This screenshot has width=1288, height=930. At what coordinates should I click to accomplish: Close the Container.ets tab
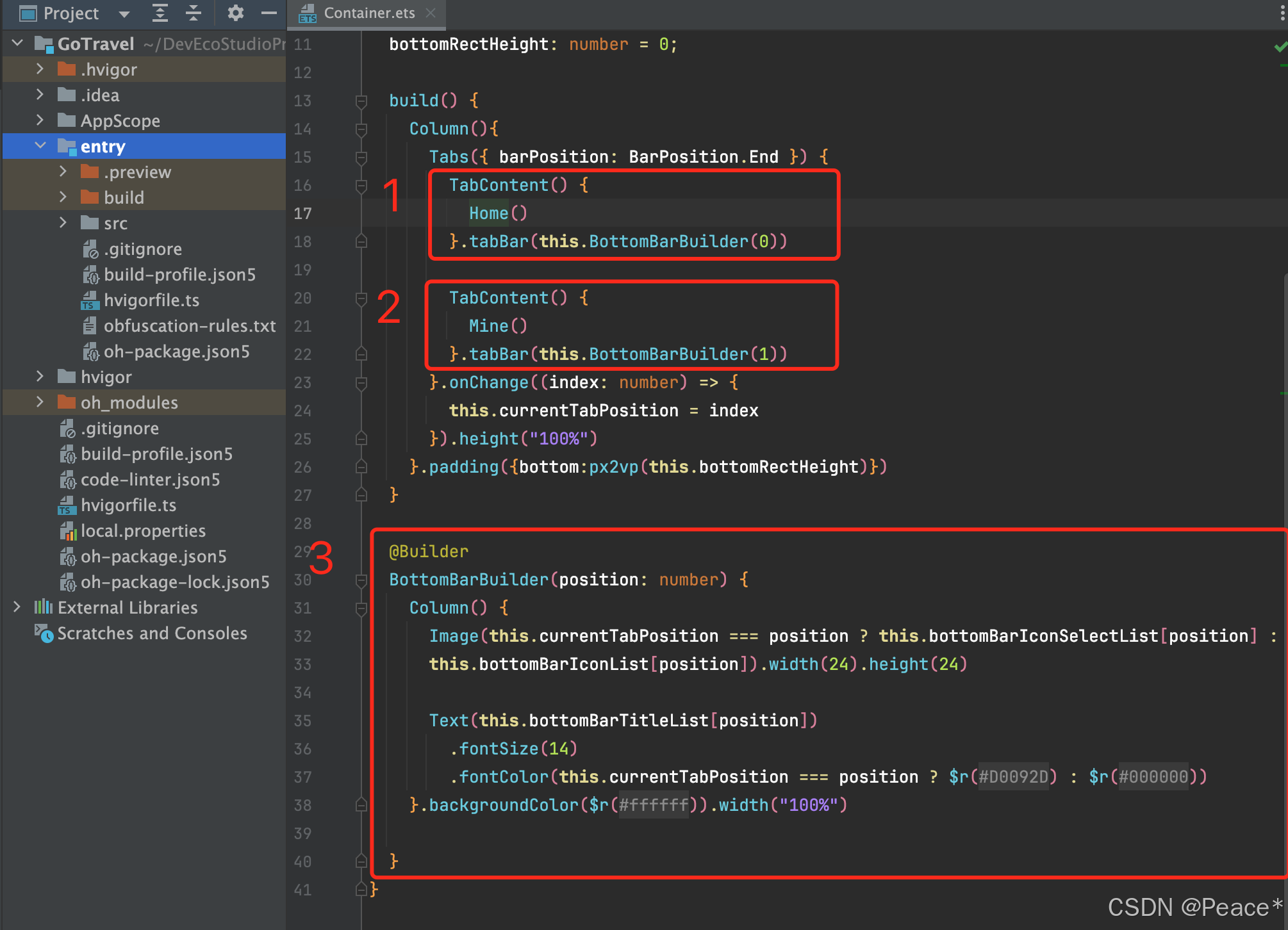431,13
